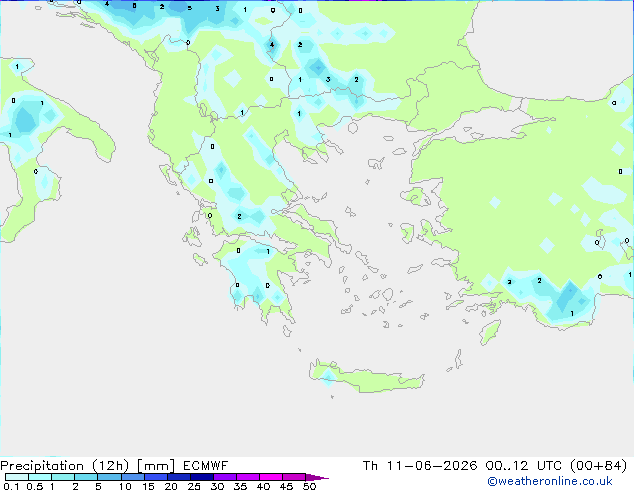
Task: Click the '0.5' legend scale label
Action: coord(35,486)
